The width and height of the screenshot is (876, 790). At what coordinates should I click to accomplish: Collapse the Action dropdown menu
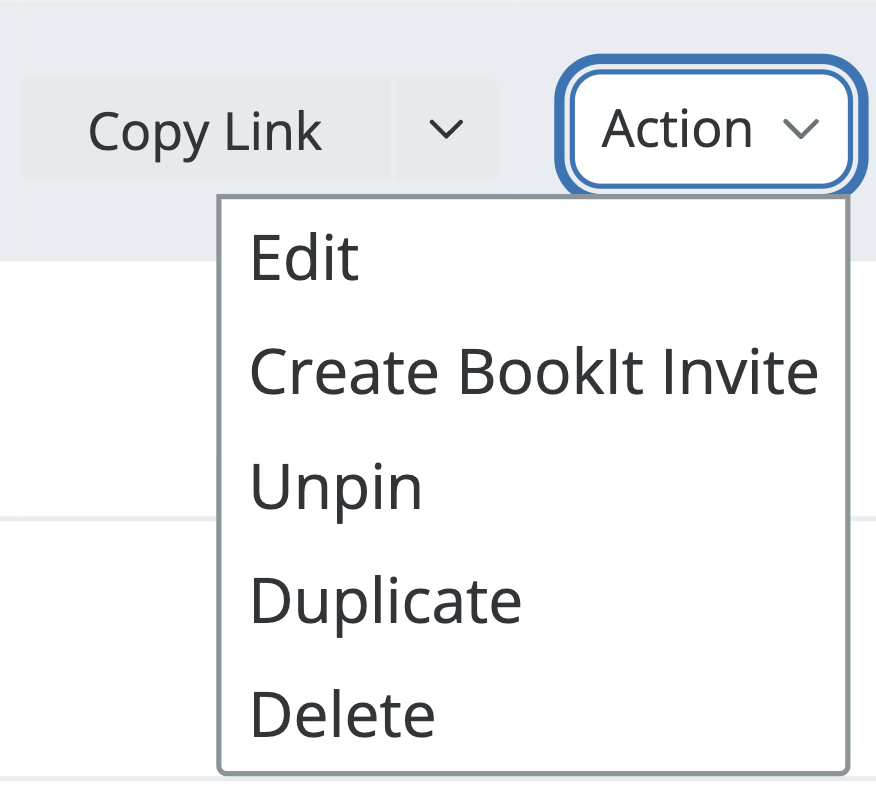pos(711,129)
